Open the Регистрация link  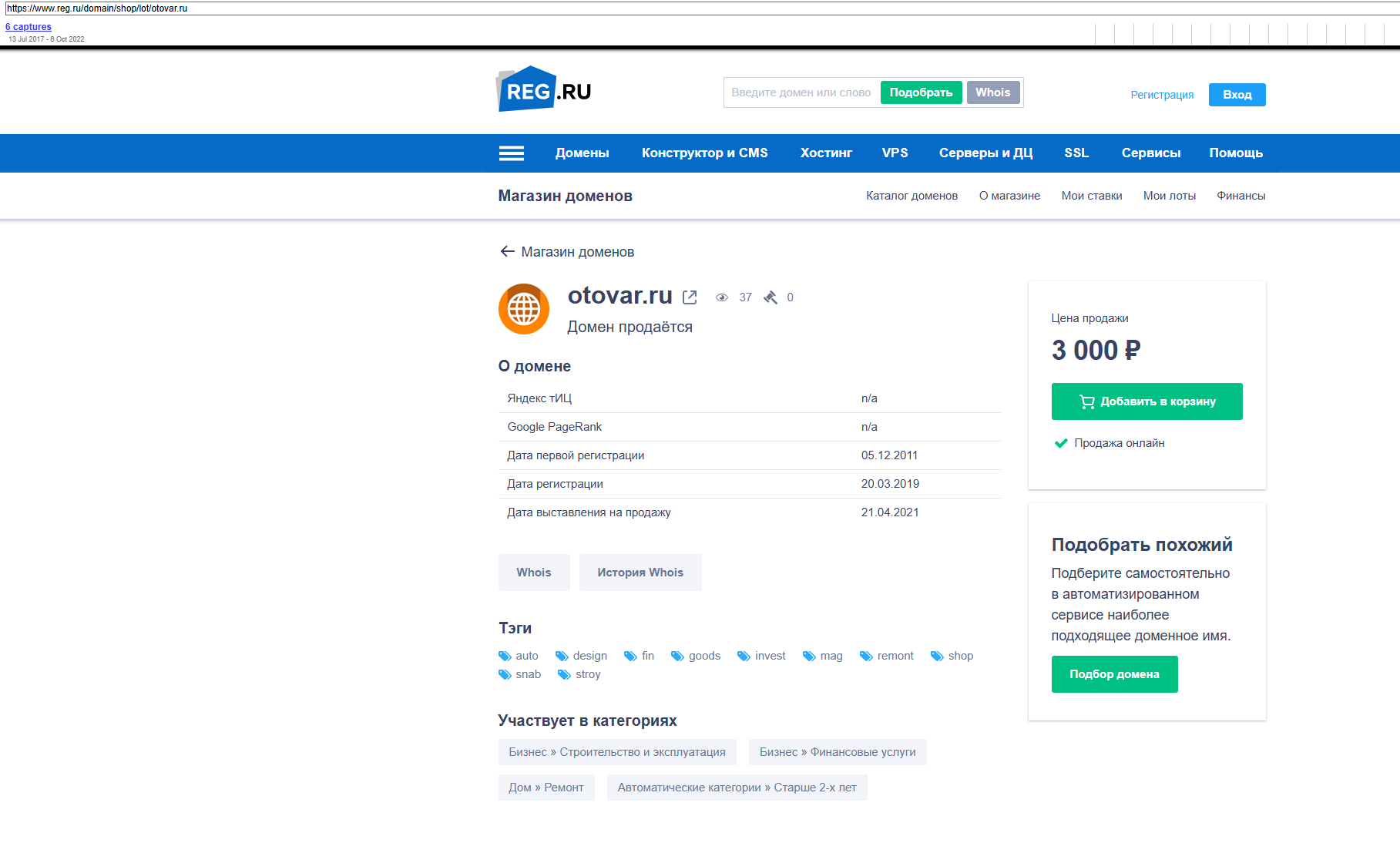pos(1162,95)
